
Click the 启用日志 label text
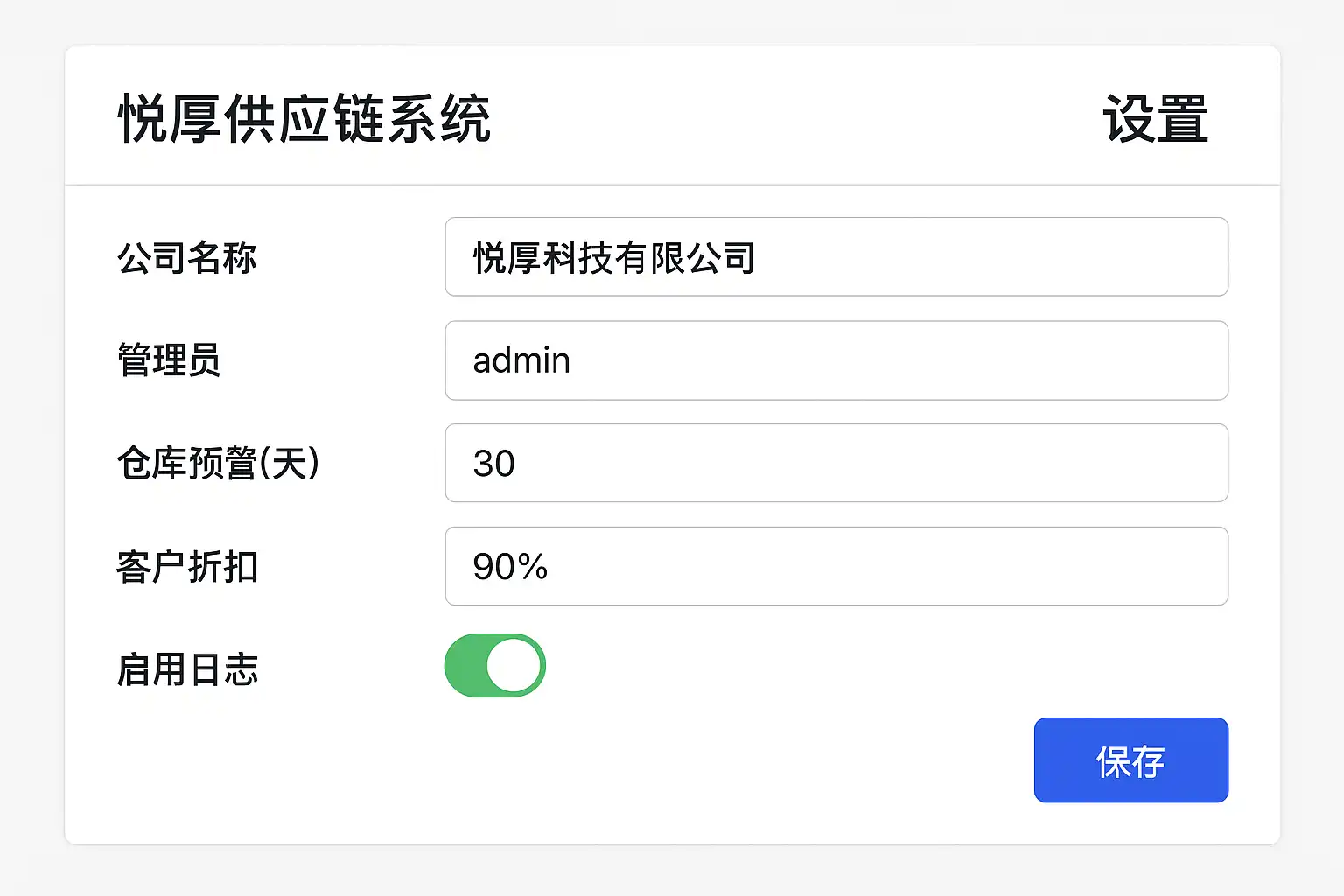point(187,670)
